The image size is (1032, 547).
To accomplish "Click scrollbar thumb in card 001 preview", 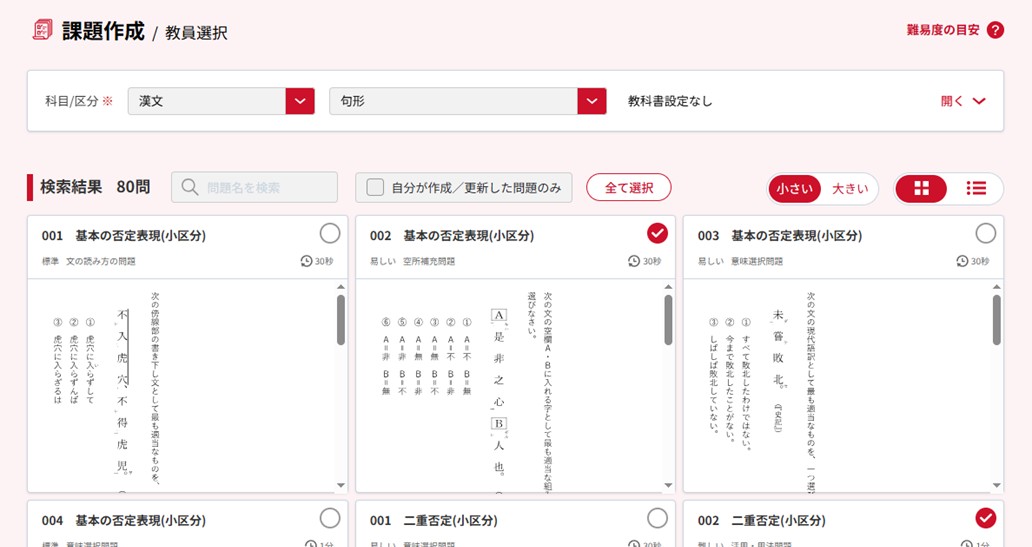I will coord(340,320).
